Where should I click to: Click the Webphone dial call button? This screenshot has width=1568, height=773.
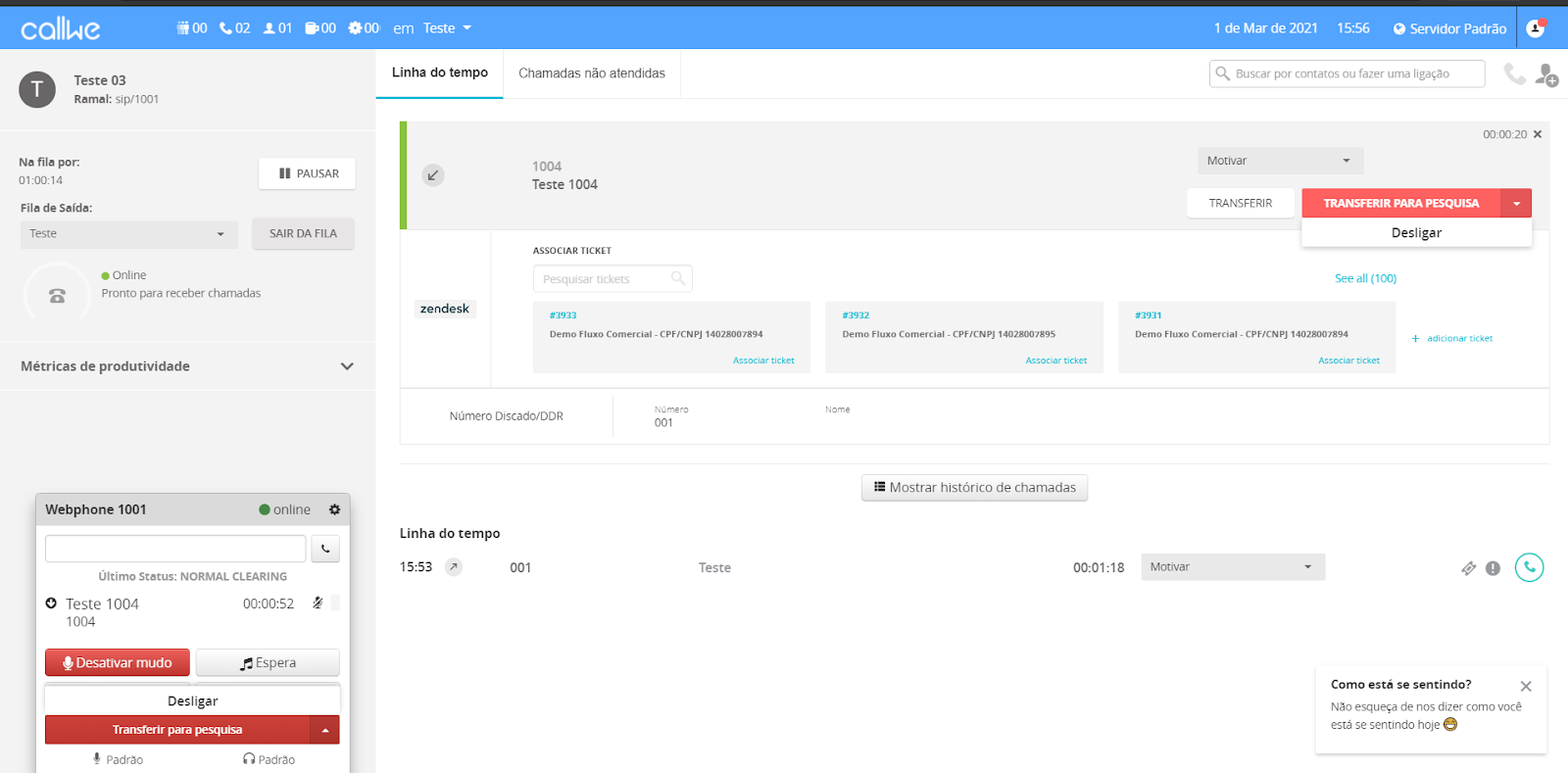(x=325, y=549)
